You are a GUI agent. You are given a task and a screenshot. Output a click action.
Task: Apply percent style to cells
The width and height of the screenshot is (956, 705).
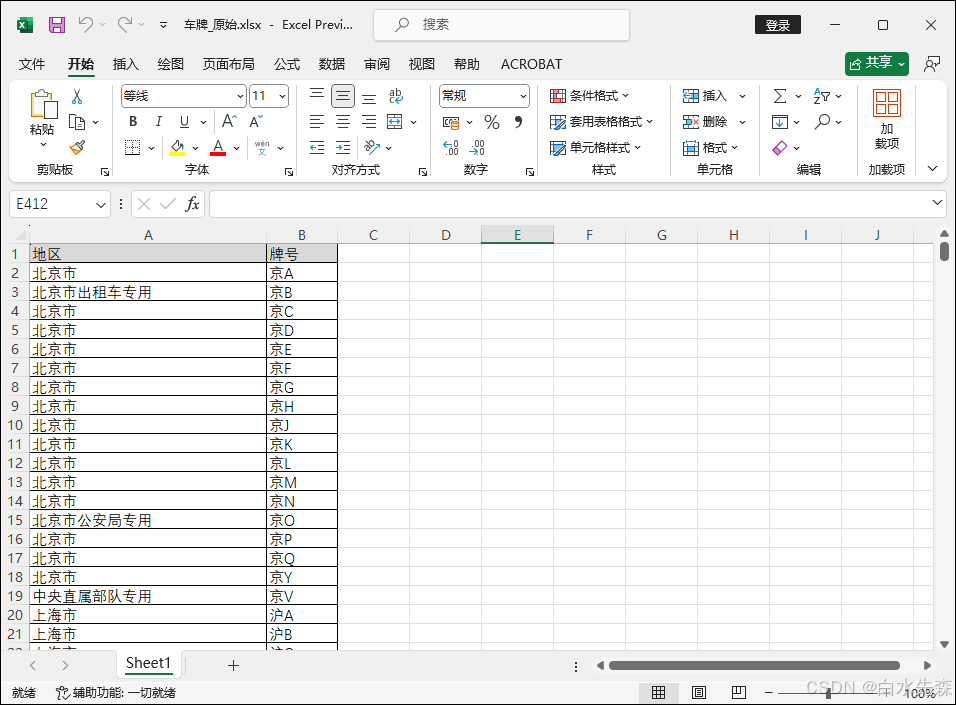(492, 122)
